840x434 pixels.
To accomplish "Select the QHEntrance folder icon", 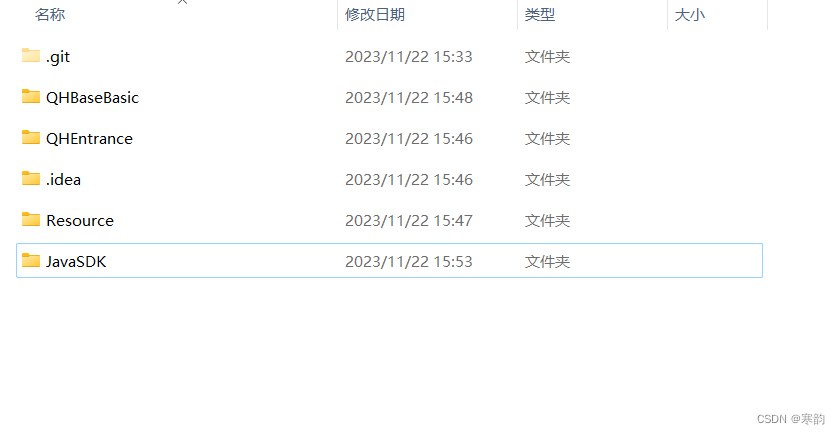I will tap(31, 137).
